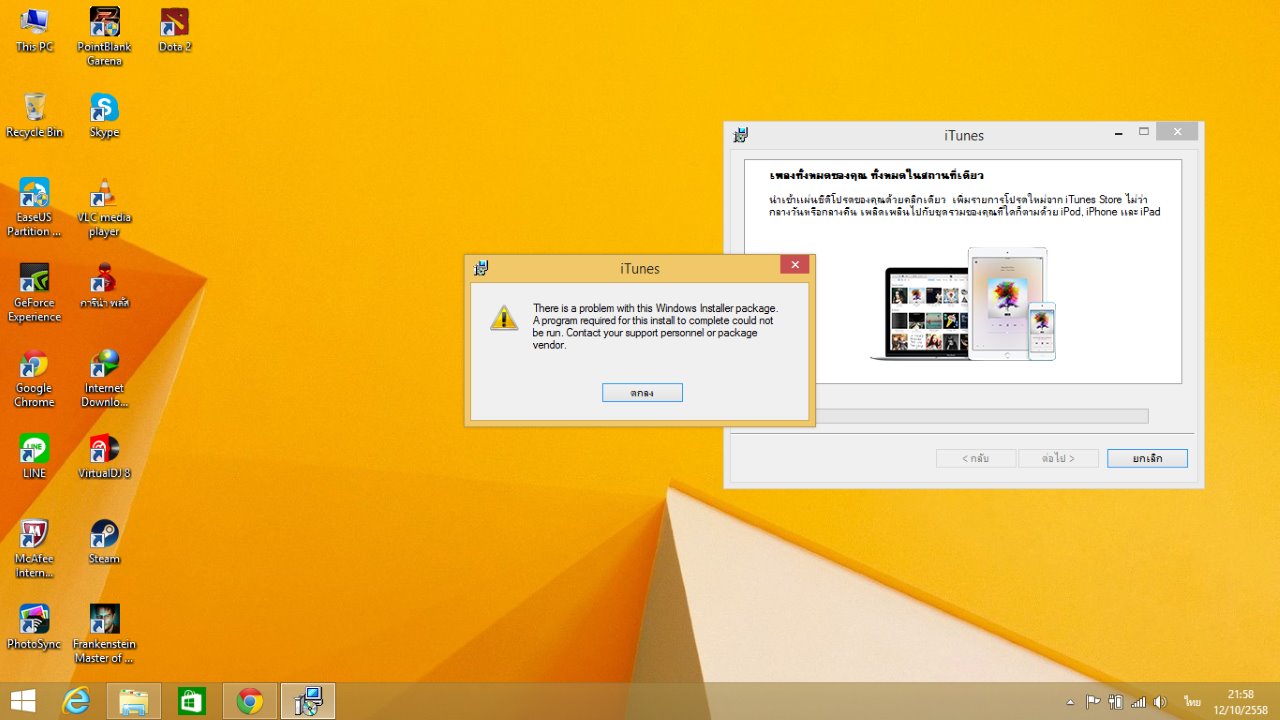Click the Chrome icon in the taskbar
Viewport: 1280px width, 720px height.
point(250,701)
